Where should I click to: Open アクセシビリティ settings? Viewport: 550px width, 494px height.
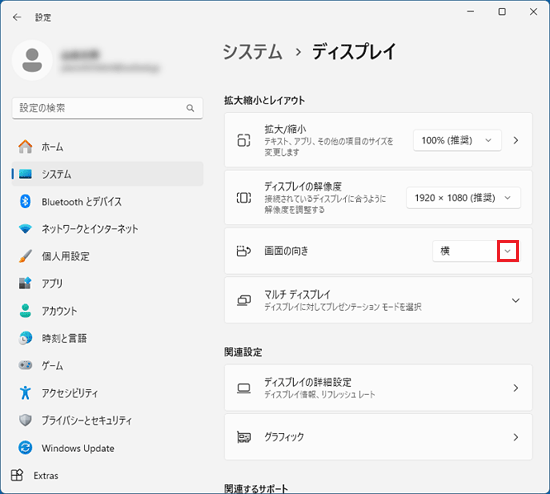(108, 393)
